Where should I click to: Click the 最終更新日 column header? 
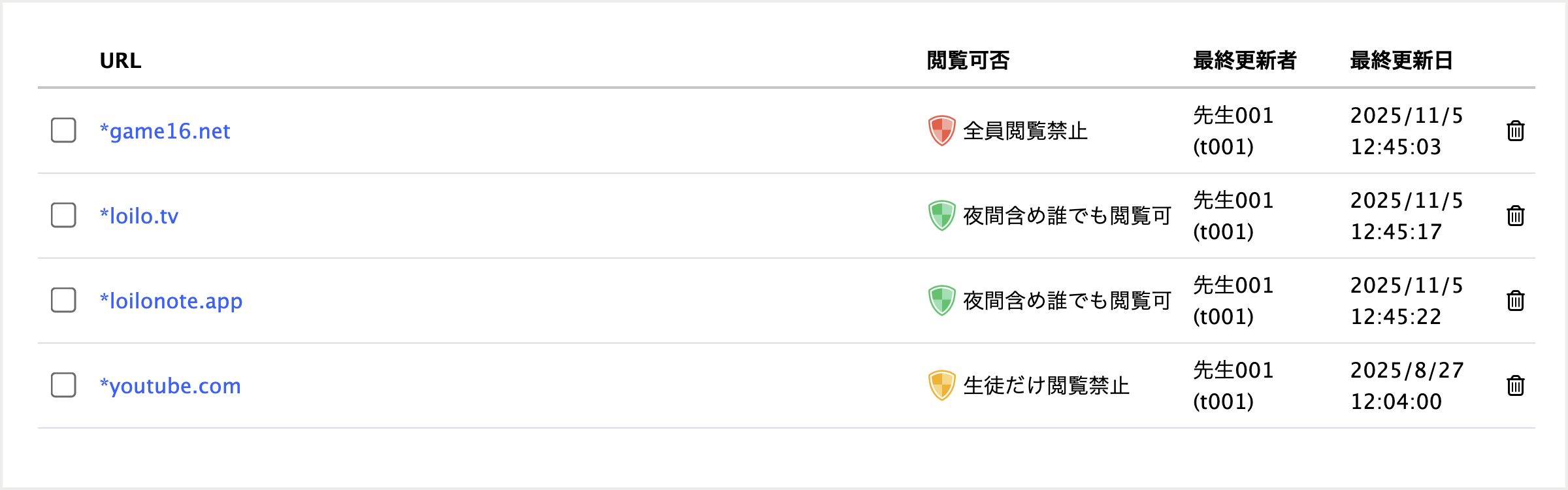tap(1401, 61)
